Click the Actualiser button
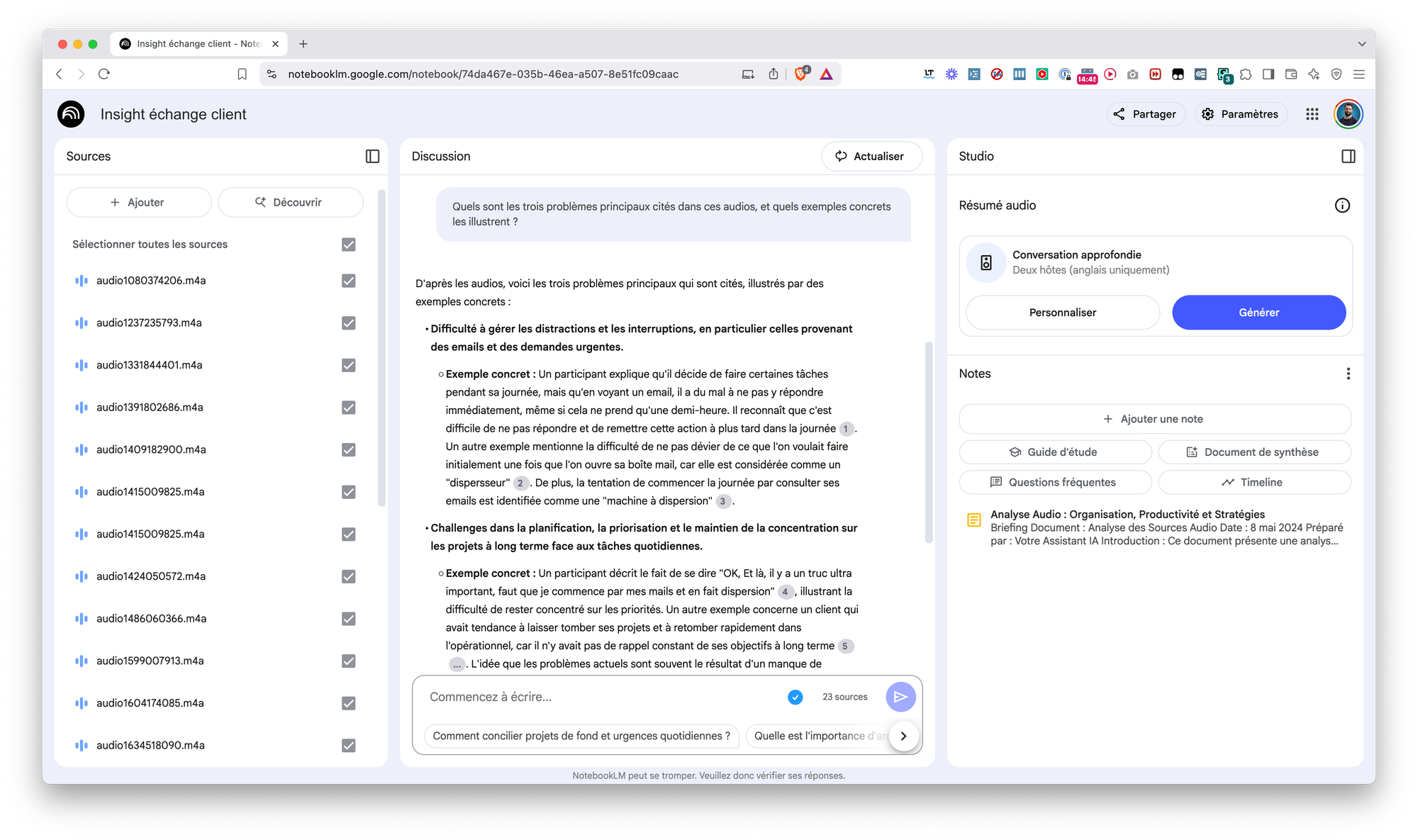This screenshot has width=1418, height=840. tap(871, 157)
